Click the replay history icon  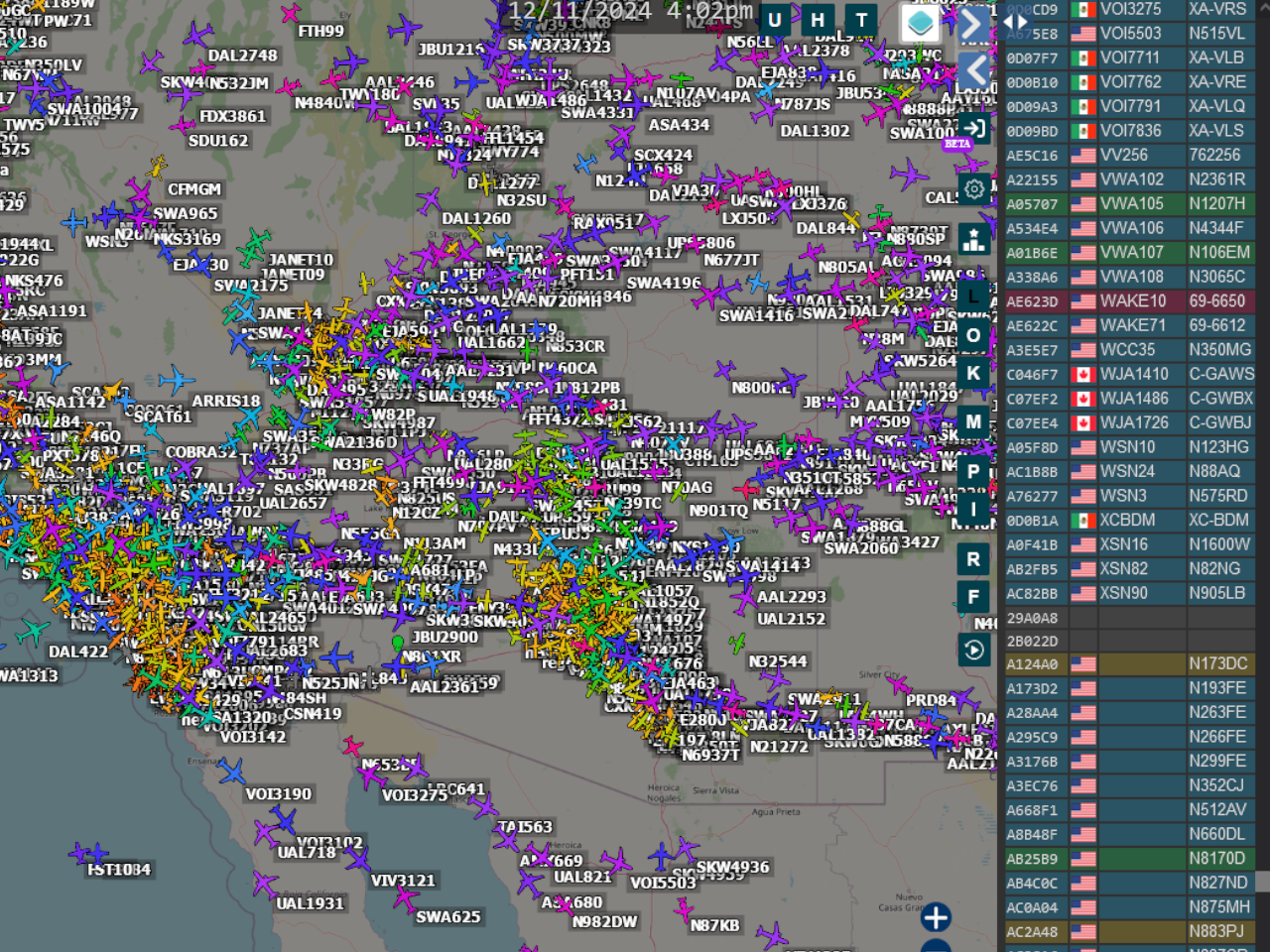click(974, 650)
